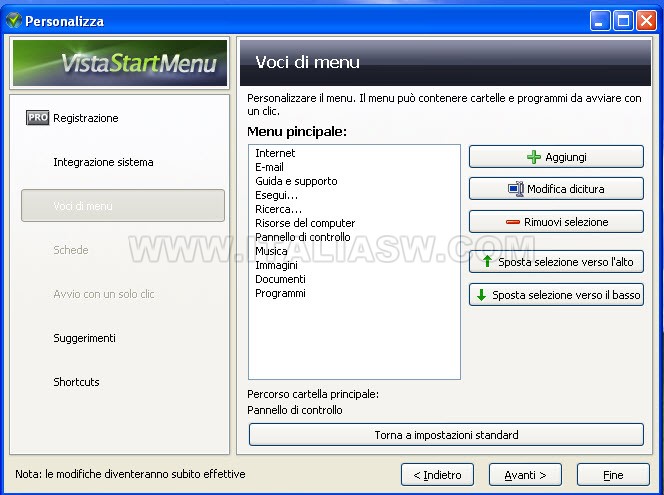Maximize the Personalizza window
The width and height of the screenshot is (664, 495).
click(x=623, y=21)
